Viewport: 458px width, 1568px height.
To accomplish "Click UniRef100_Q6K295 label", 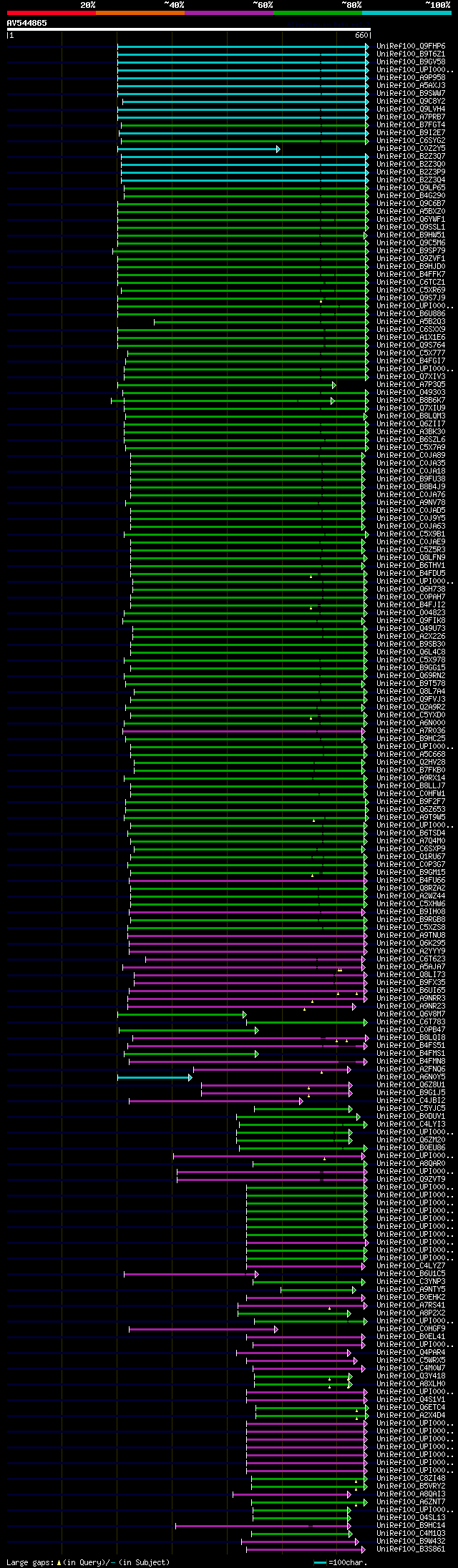I will click(x=411, y=944).
